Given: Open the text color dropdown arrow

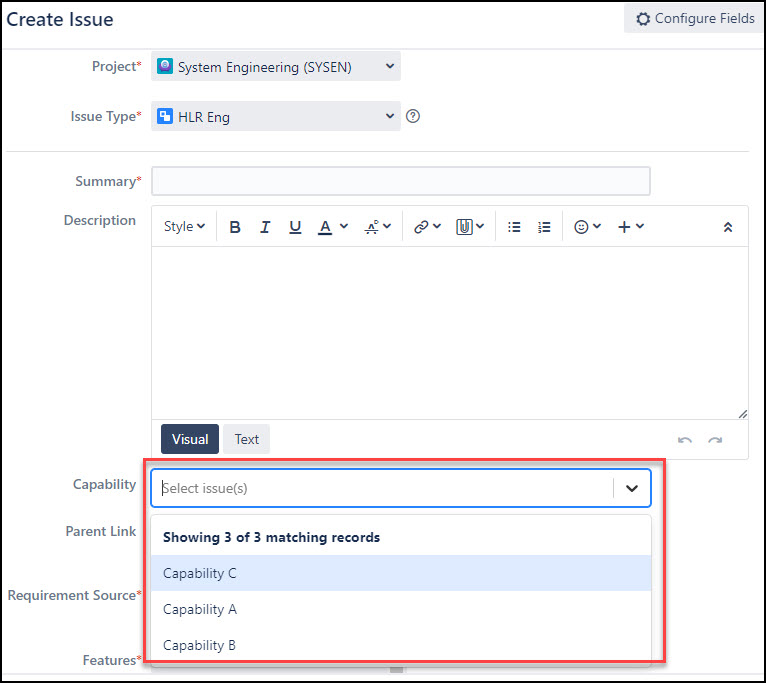Looking at the screenshot, I should pyautogui.click(x=344, y=226).
